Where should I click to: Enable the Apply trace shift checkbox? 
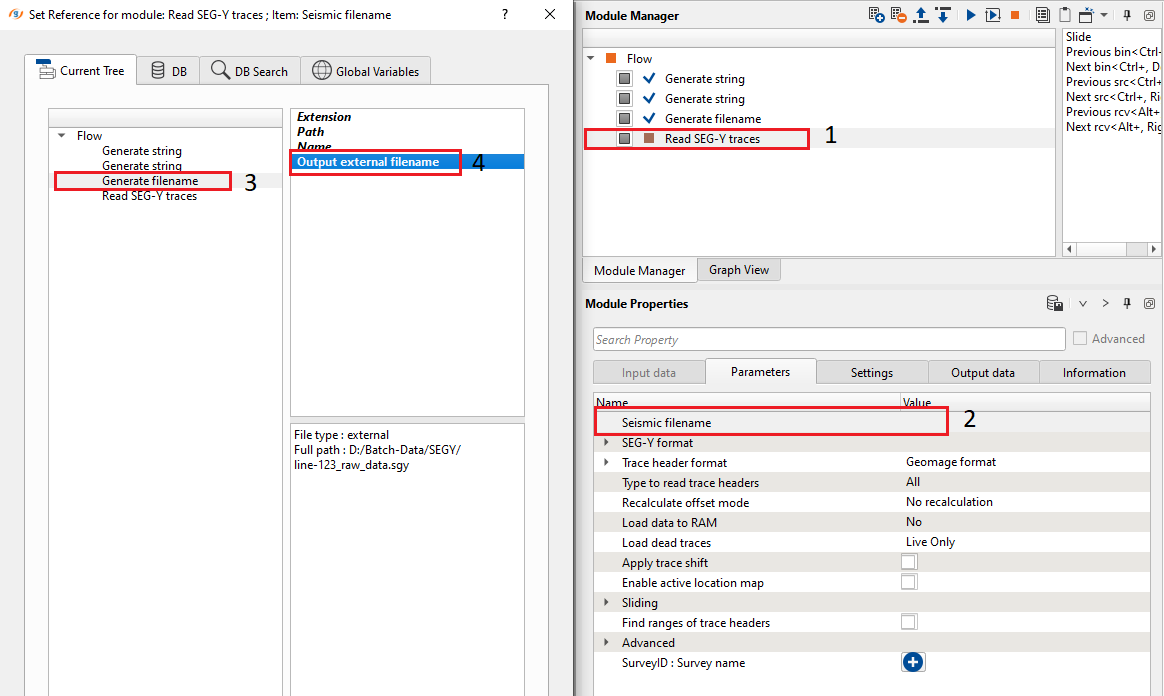tap(909, 562)
